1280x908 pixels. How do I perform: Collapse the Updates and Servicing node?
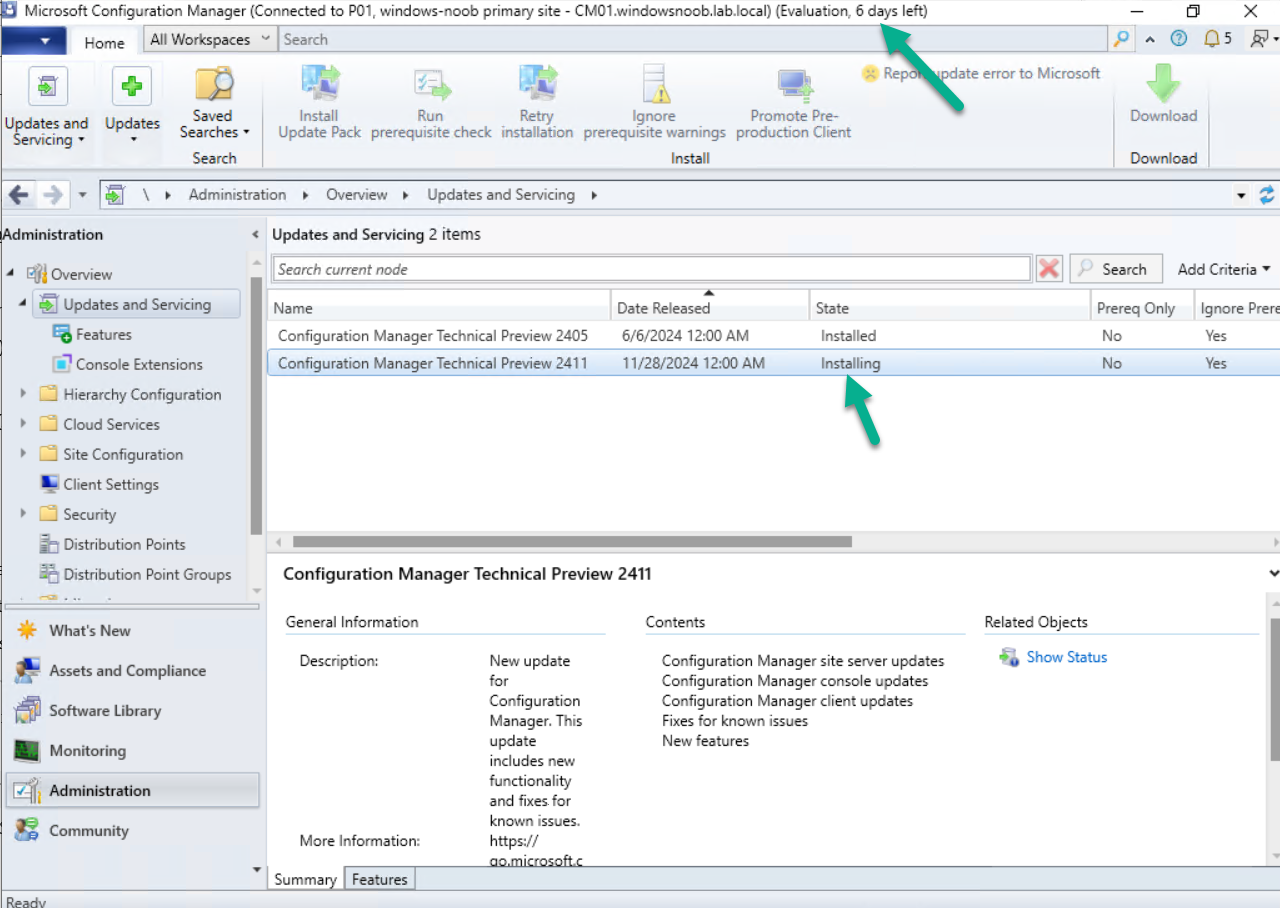[x=23, y=304]
